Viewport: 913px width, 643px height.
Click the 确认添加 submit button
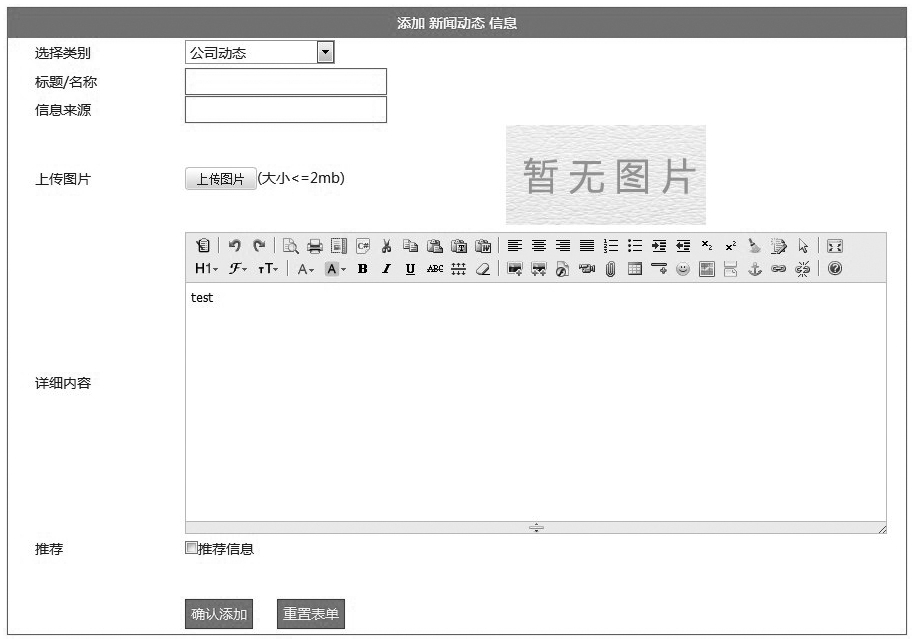tap(219, 614)
